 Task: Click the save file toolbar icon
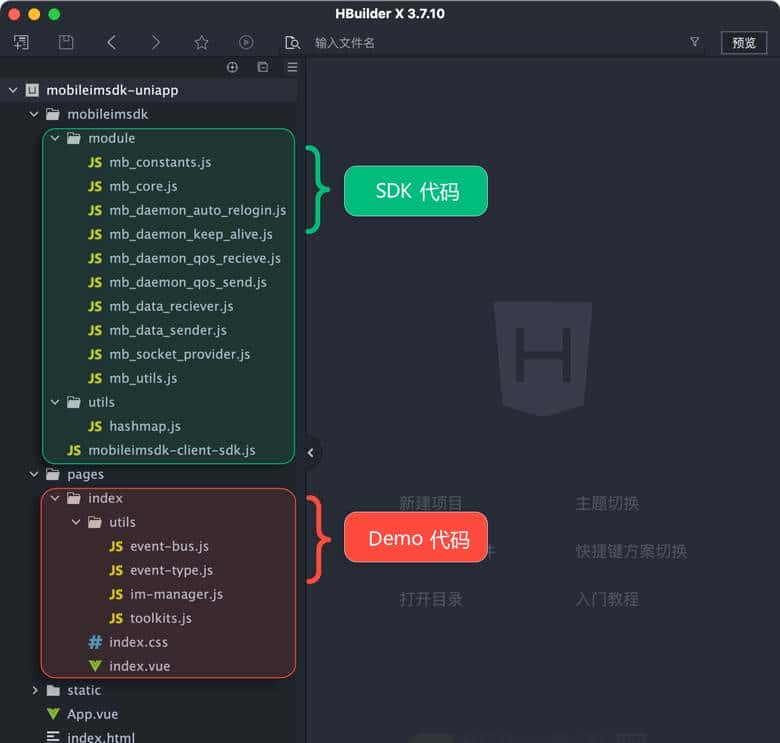[x=66, y=42]
